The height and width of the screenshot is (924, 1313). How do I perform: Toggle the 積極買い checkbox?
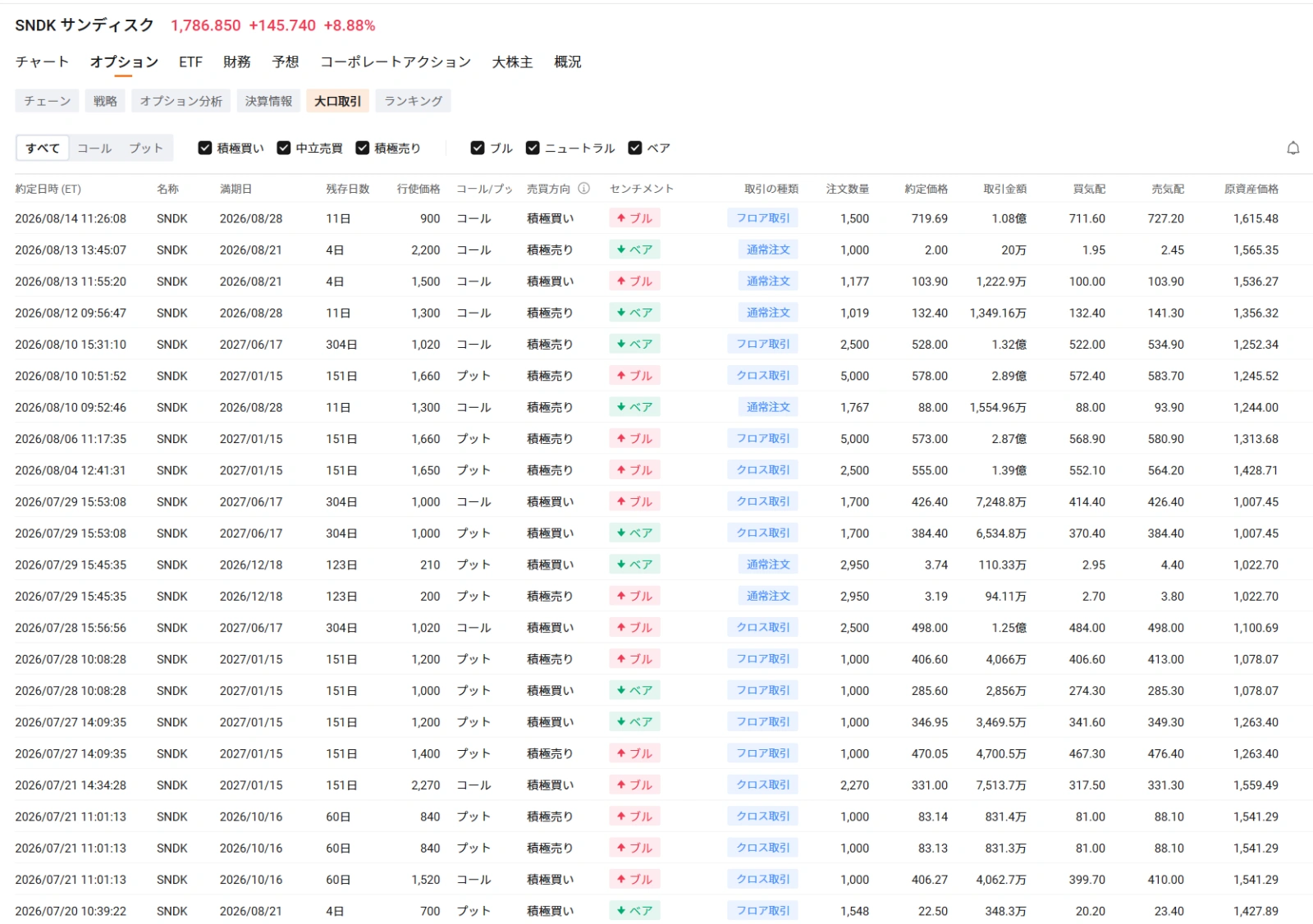(205, 148)
